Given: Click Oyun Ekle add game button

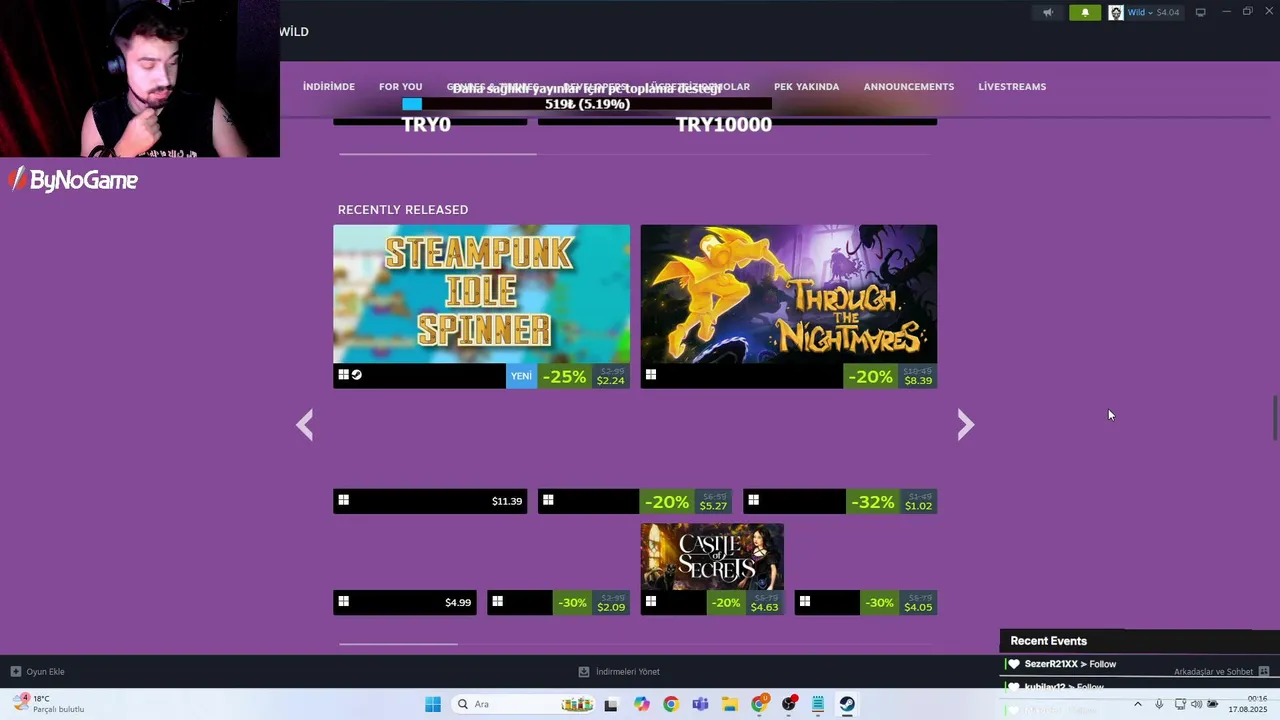Looking at the screenshot, I should (38, 672).
